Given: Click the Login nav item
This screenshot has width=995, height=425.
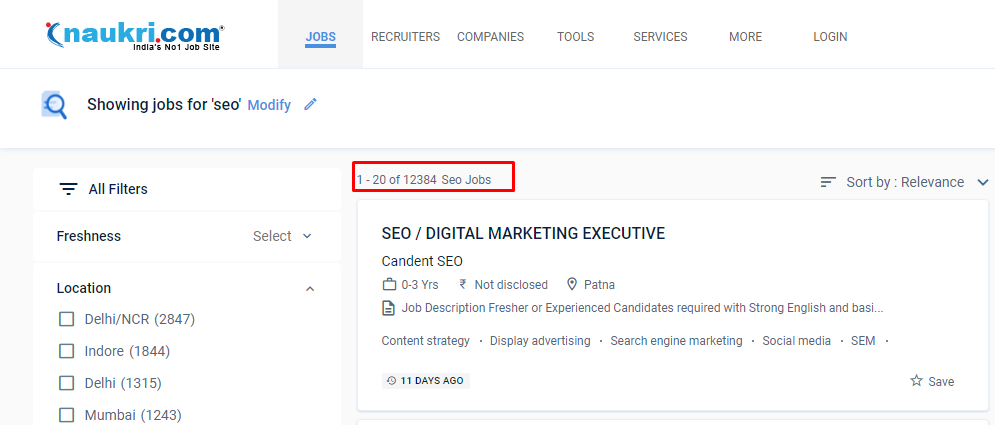Looking at the screenshot, I should [830, 37].
